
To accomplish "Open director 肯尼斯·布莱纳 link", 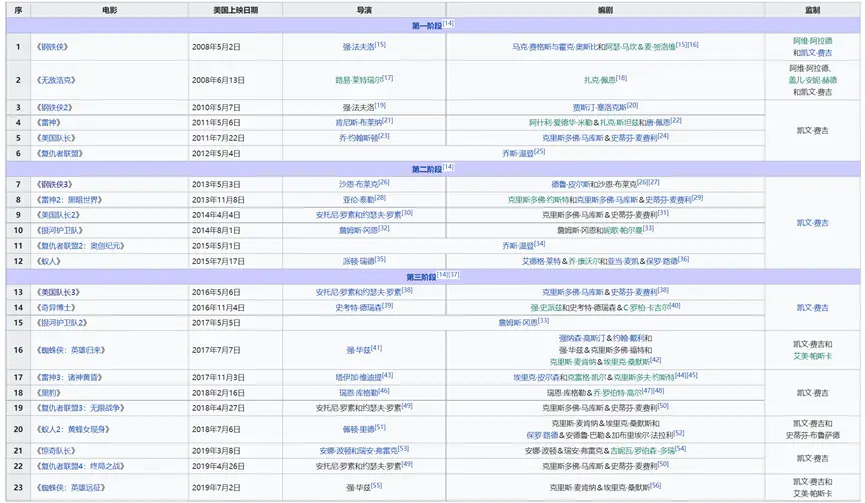I will (x=359, y=123).
